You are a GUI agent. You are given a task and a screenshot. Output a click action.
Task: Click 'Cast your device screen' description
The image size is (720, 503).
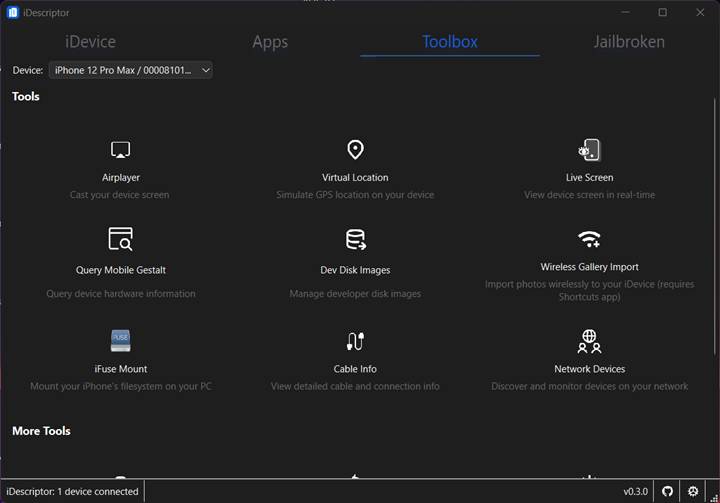(x=119, y=195)
